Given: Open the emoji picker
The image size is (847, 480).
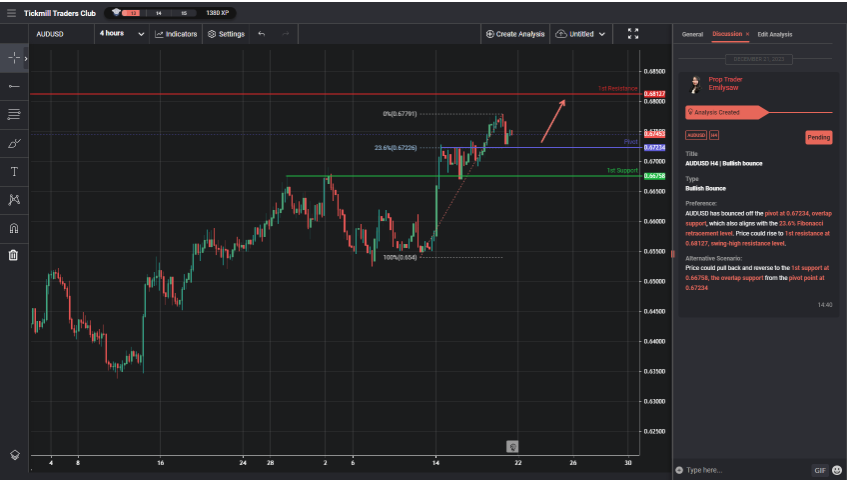Looking at the screenshot, I should coord(837,470).
